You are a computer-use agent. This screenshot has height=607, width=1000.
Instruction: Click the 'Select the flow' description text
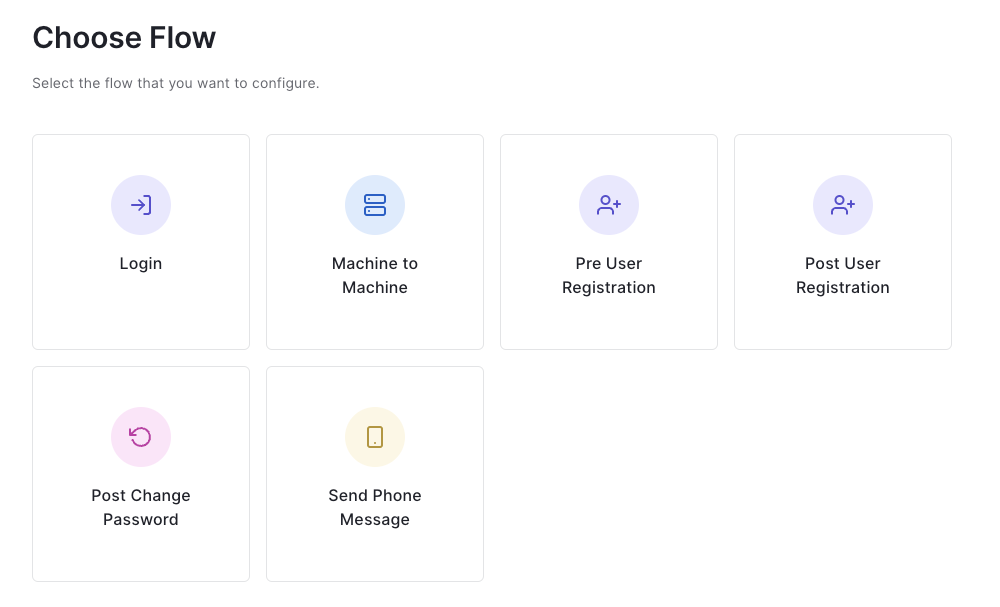(x=176, y=84)
